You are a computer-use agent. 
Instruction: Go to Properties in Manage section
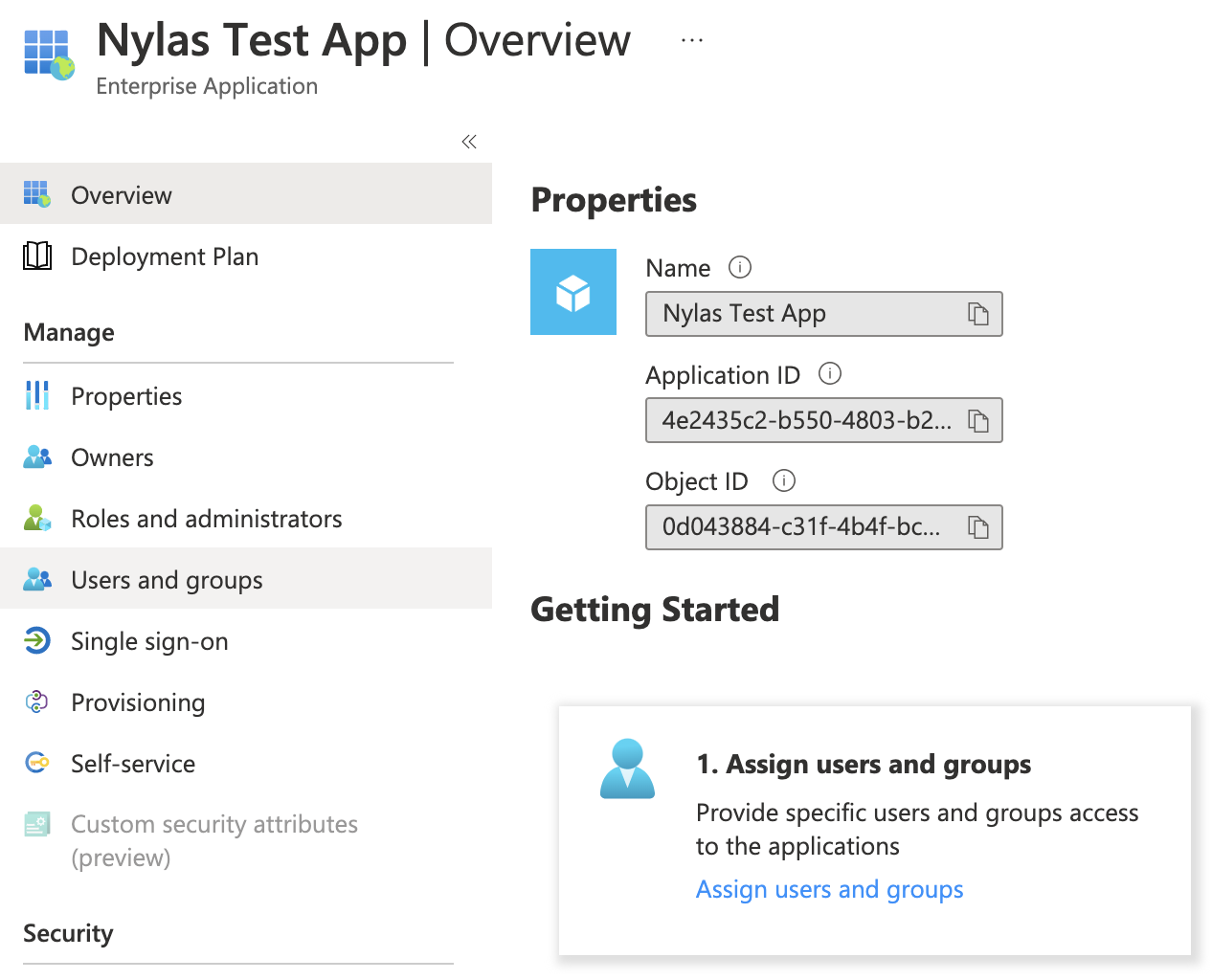tap(246, 396)
